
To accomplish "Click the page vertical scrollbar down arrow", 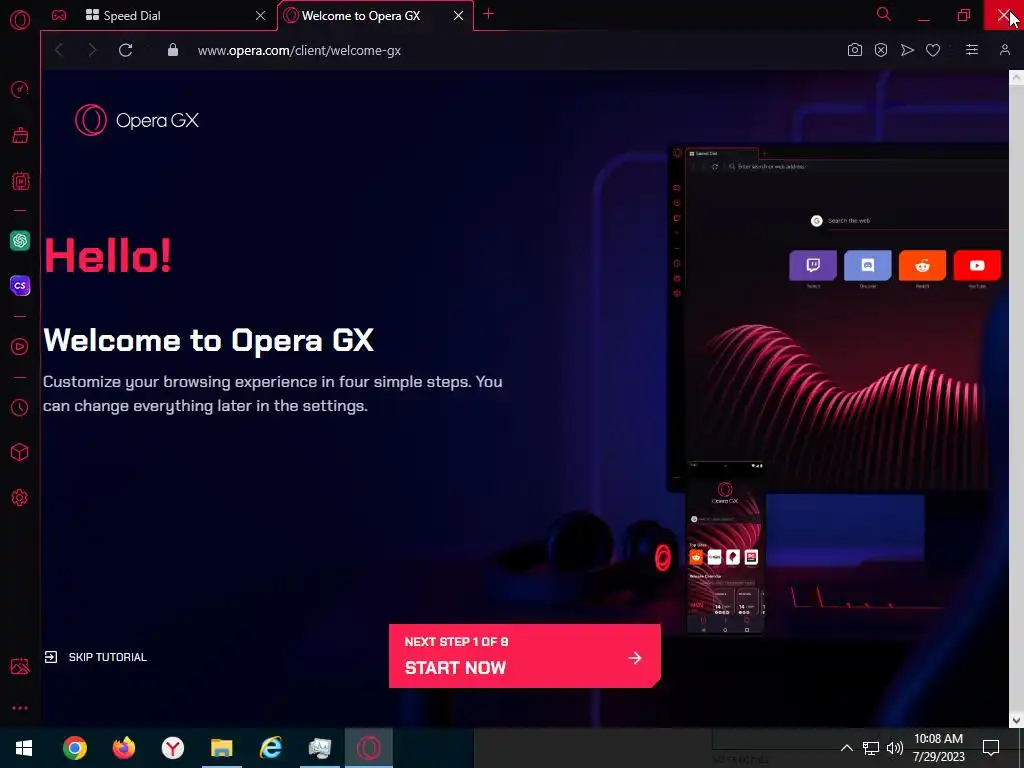I will [x=1016, y=720].
